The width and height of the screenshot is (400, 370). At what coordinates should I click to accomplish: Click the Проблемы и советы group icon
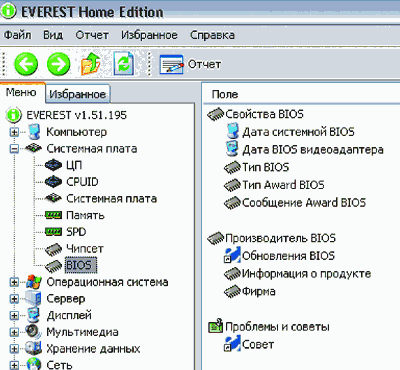click(x=215, y=326)
